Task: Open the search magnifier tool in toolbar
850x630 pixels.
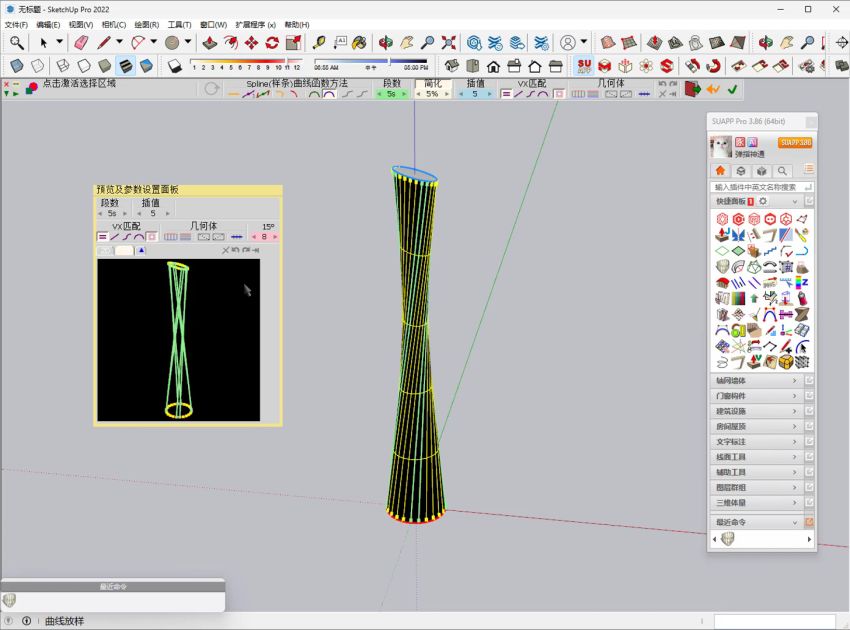Action: click(x=16, y=42)
